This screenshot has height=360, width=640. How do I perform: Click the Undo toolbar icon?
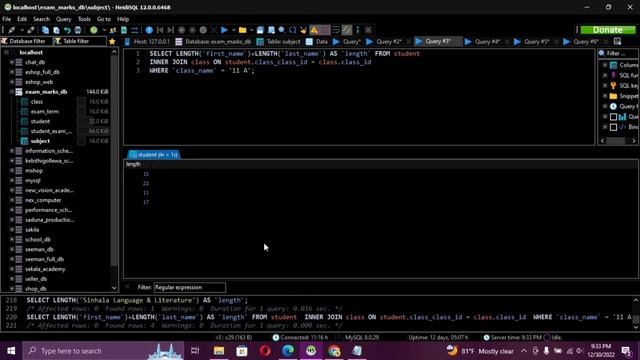(x=67, y=30)
